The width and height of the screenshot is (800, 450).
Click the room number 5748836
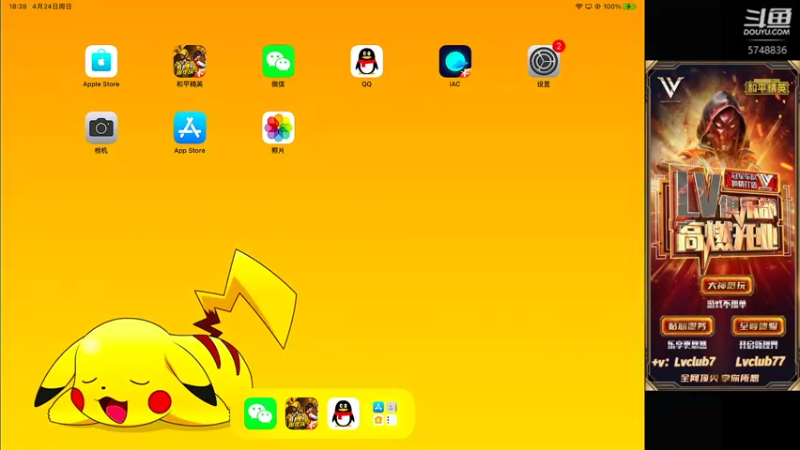tap(767, 50)
